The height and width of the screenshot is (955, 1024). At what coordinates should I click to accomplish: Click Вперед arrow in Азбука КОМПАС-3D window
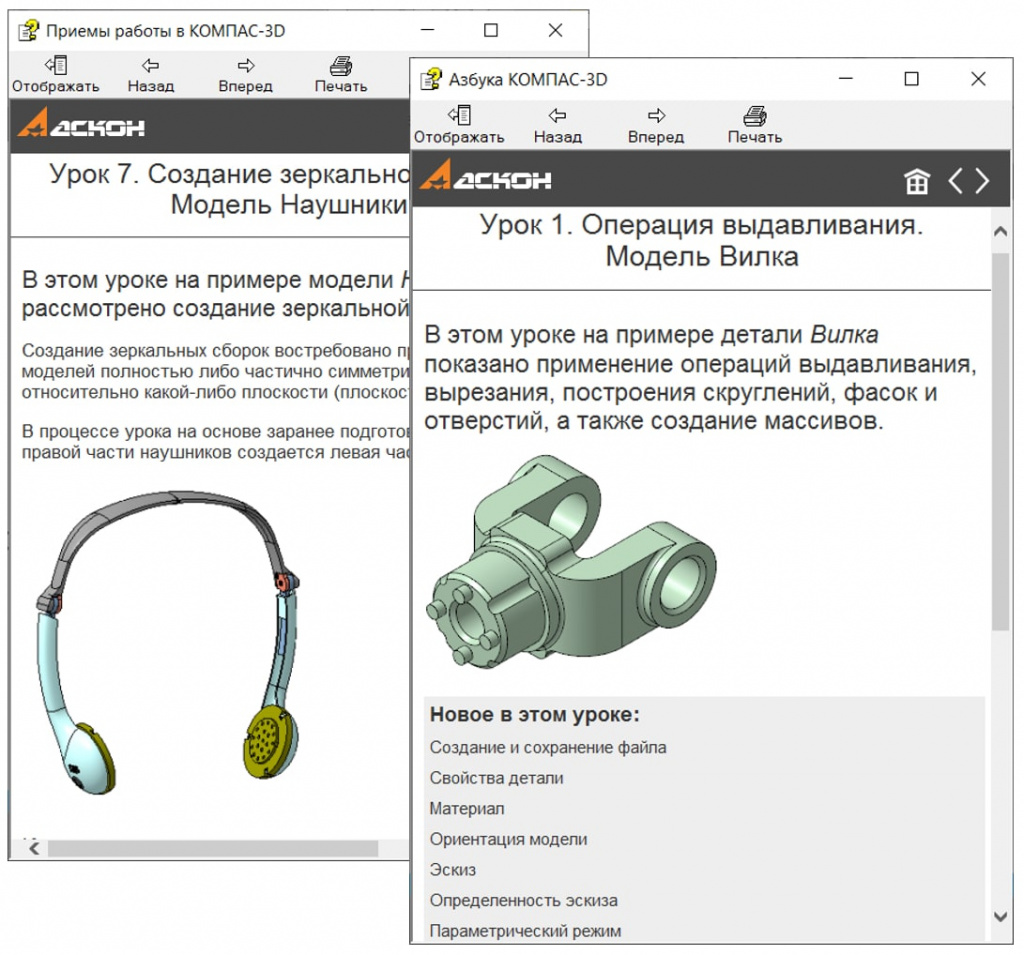(656, 116)
